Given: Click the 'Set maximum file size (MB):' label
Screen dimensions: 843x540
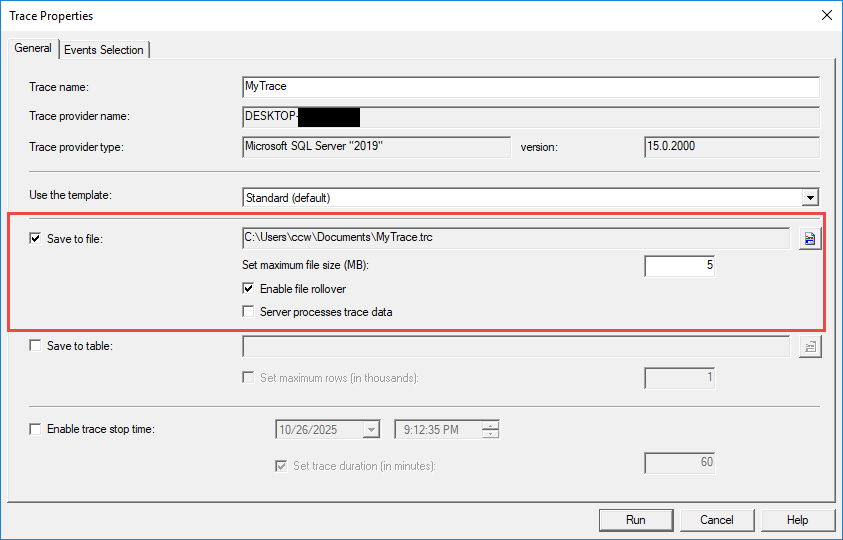Looking at the screenshot, I should coord(305,265).
